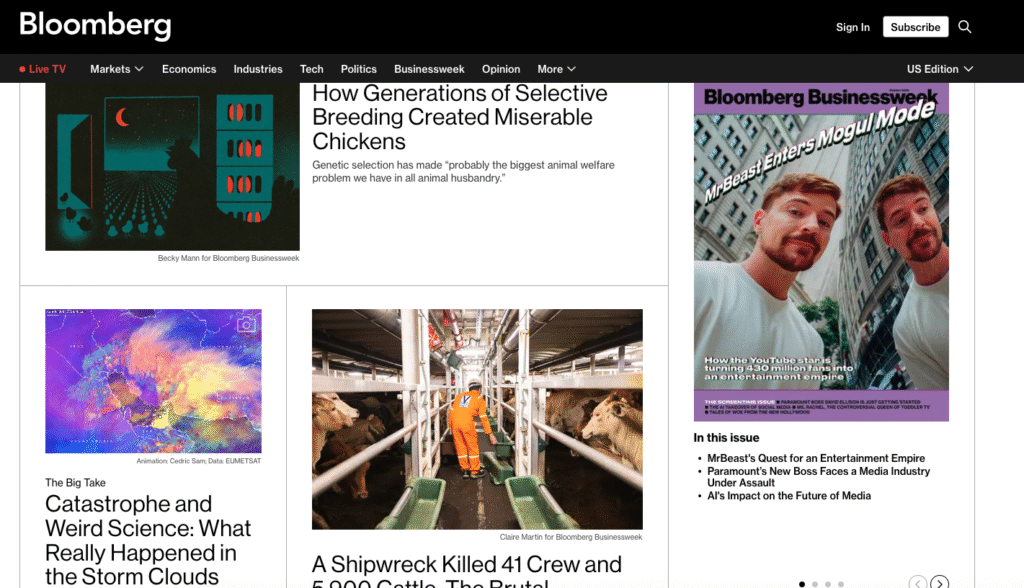The height and width of the screenshot is (588, 1024).
Task: Open the Economics section
Action: tap(189, 69)
